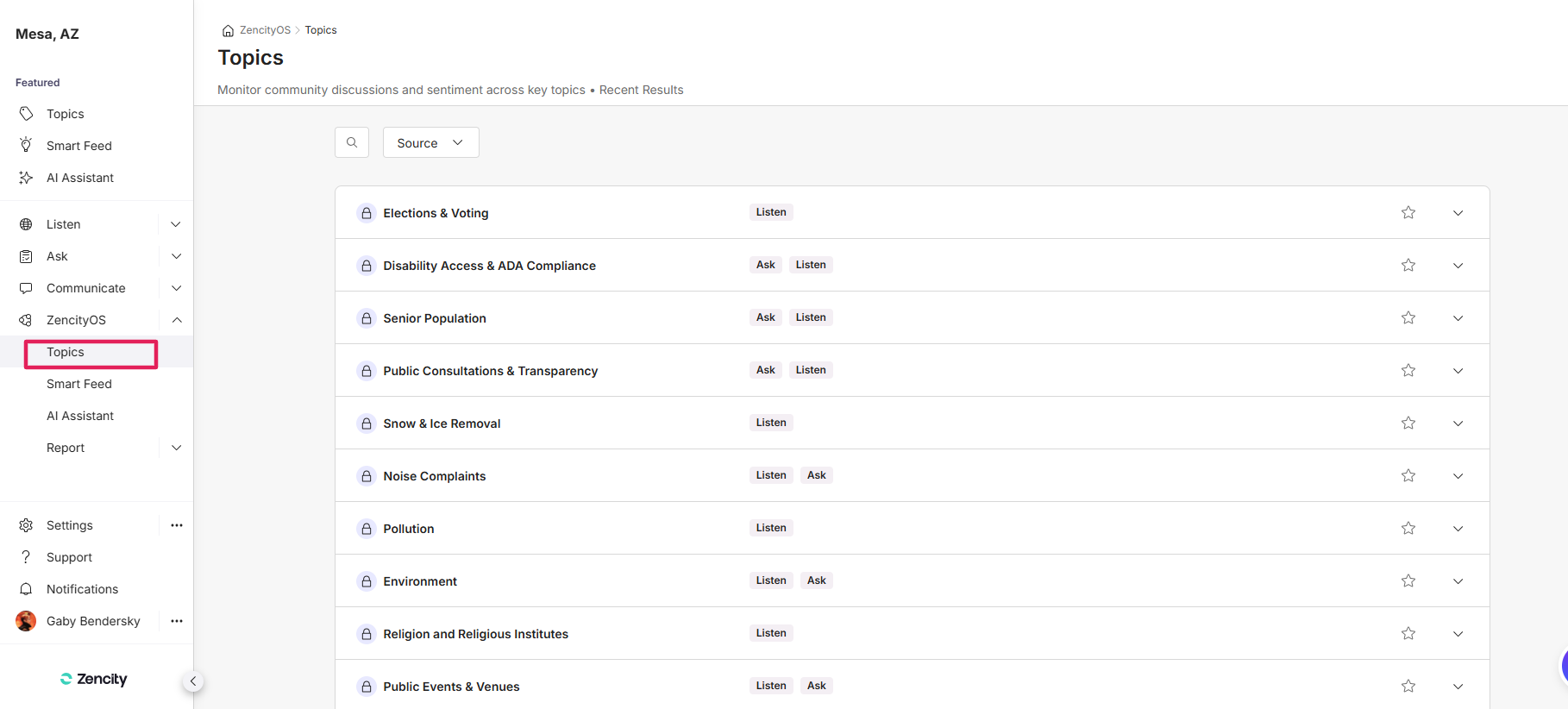The image size is (1568, 709).
Task: Open Notifications bell in sidebar
Action: [26, 589]
